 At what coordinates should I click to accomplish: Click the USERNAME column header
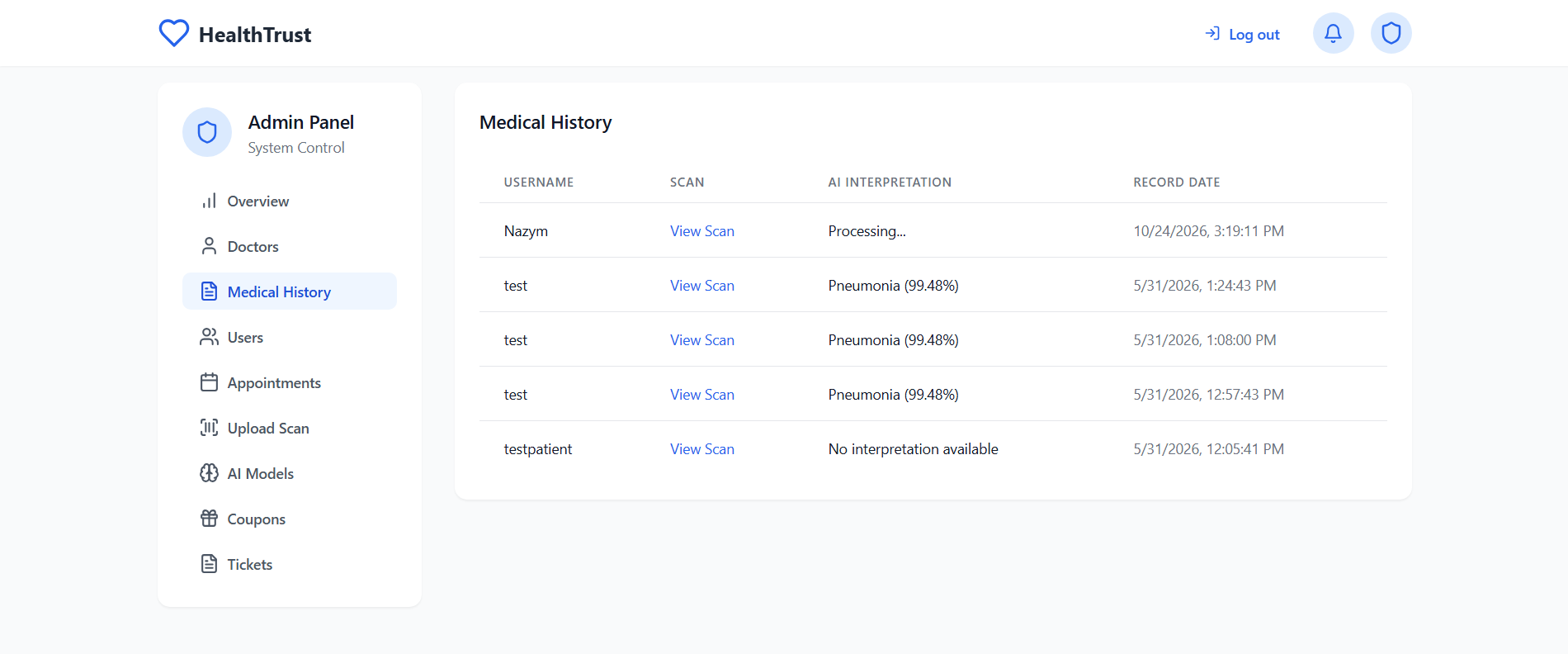click(539, 182)
